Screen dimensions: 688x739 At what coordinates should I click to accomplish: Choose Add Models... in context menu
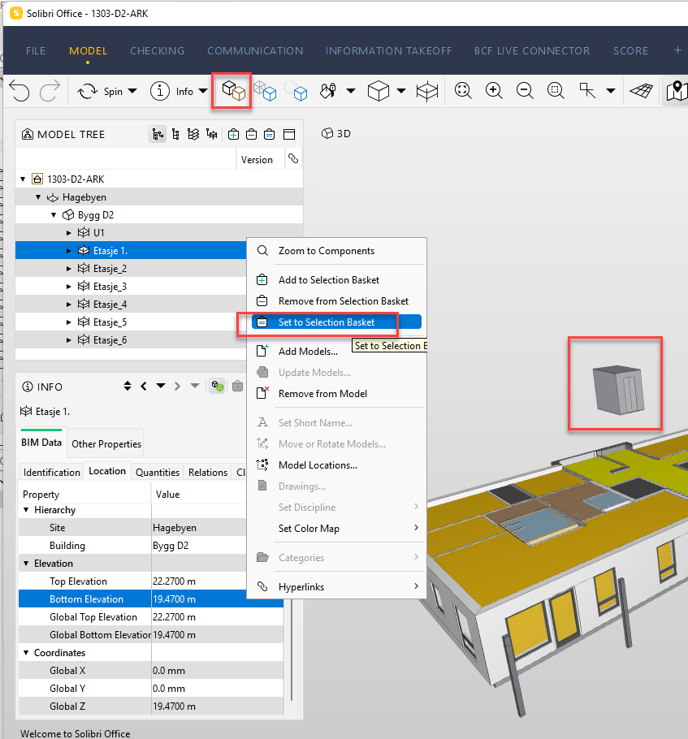point(336,351)
